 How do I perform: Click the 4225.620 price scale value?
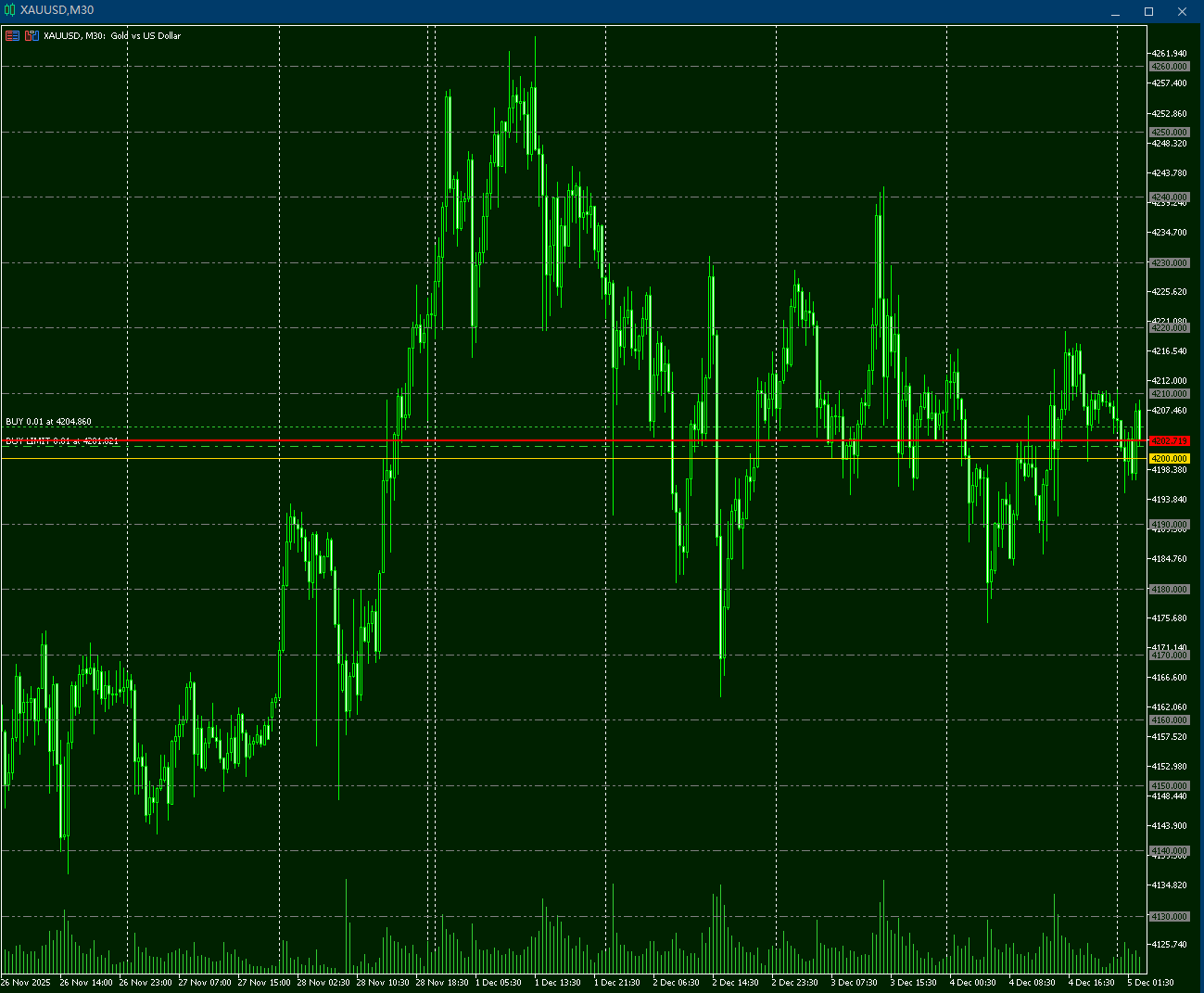click(1169, 292)
